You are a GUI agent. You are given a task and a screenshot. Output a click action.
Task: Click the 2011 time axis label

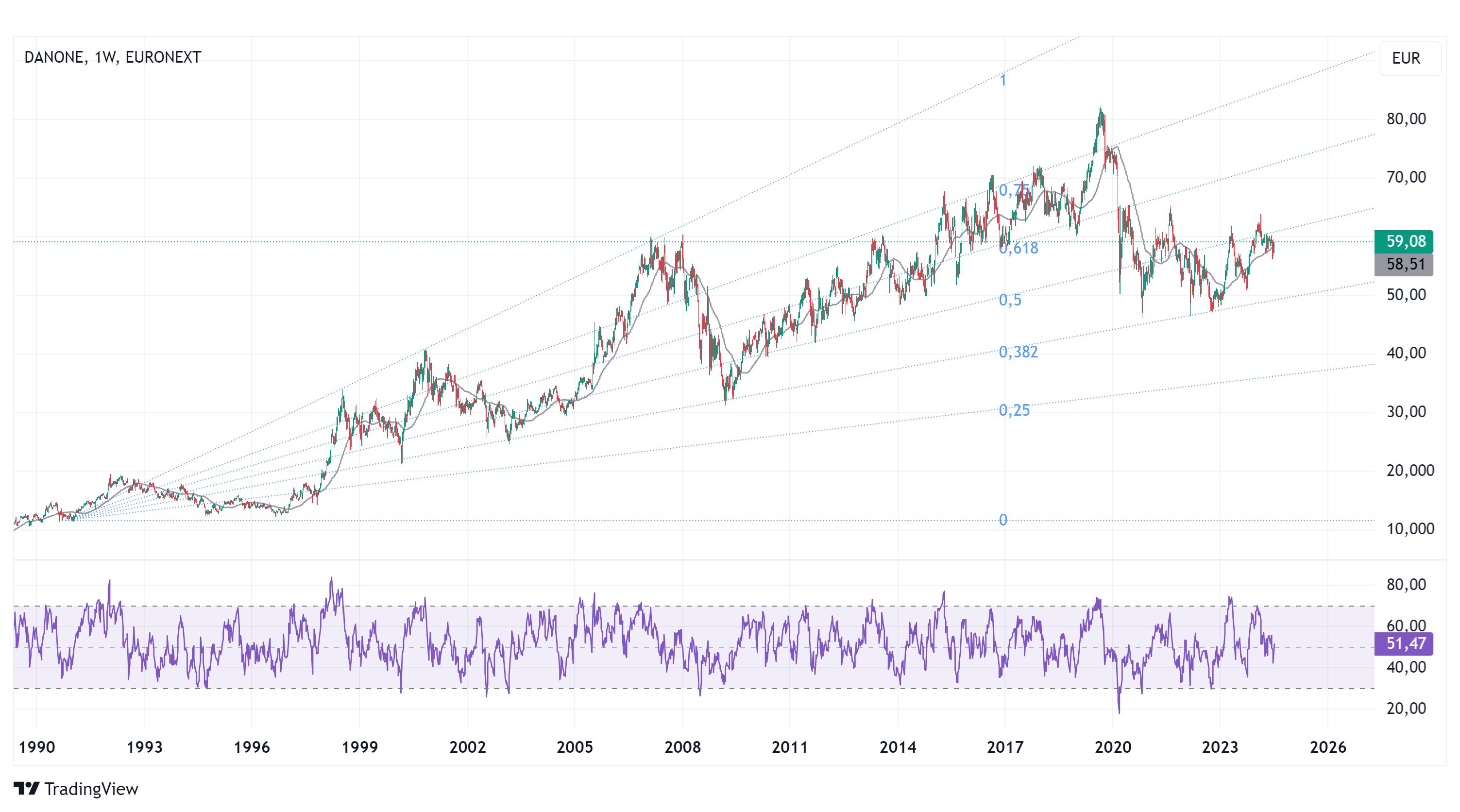tap(790, 747)
